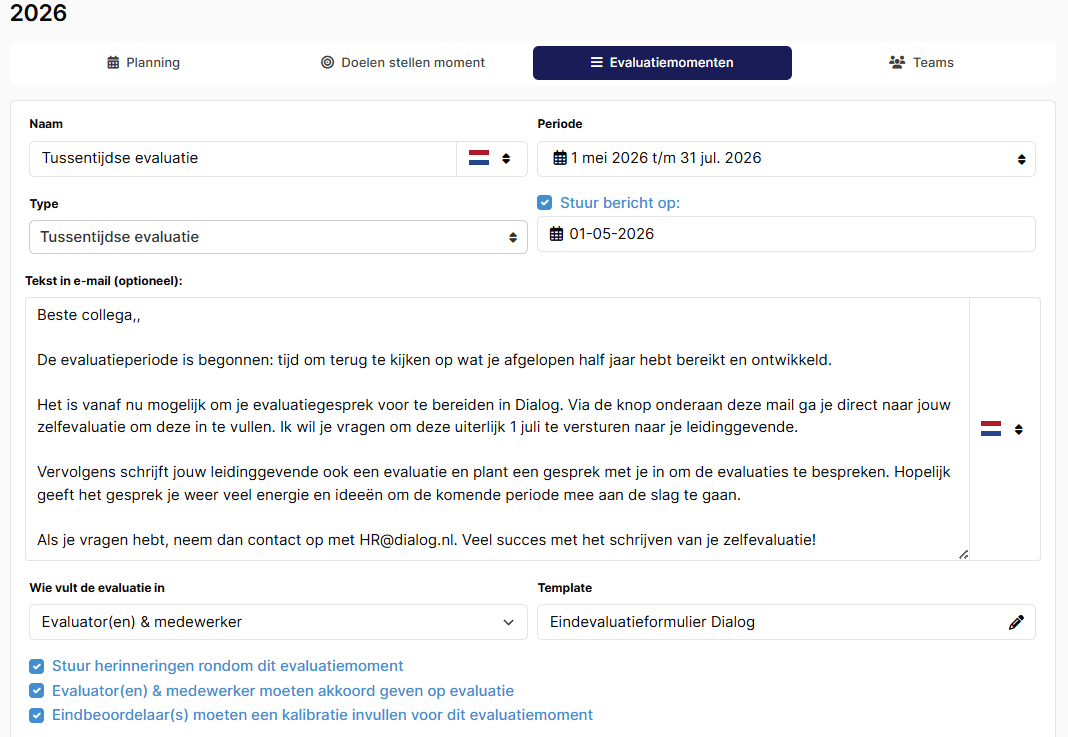Image resolution: width=1068 pixels, height=737 pixels.
Task: Click into the Naam text field
Action: (242, 159)
